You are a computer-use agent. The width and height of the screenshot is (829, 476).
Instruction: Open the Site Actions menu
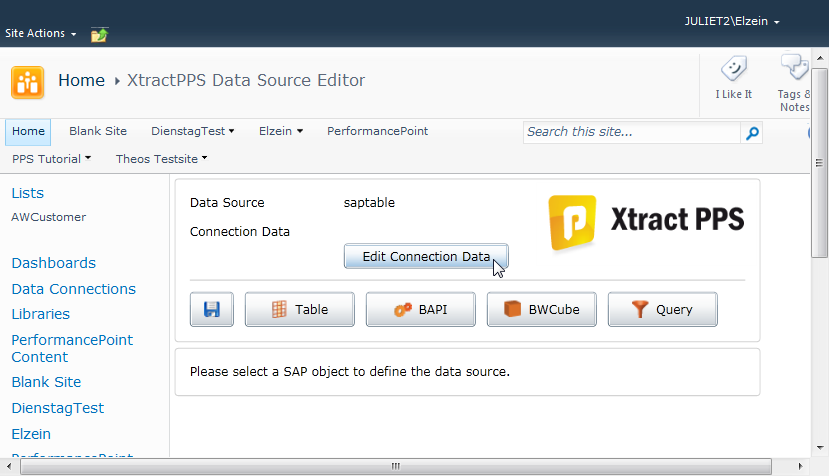click(41, 33)
